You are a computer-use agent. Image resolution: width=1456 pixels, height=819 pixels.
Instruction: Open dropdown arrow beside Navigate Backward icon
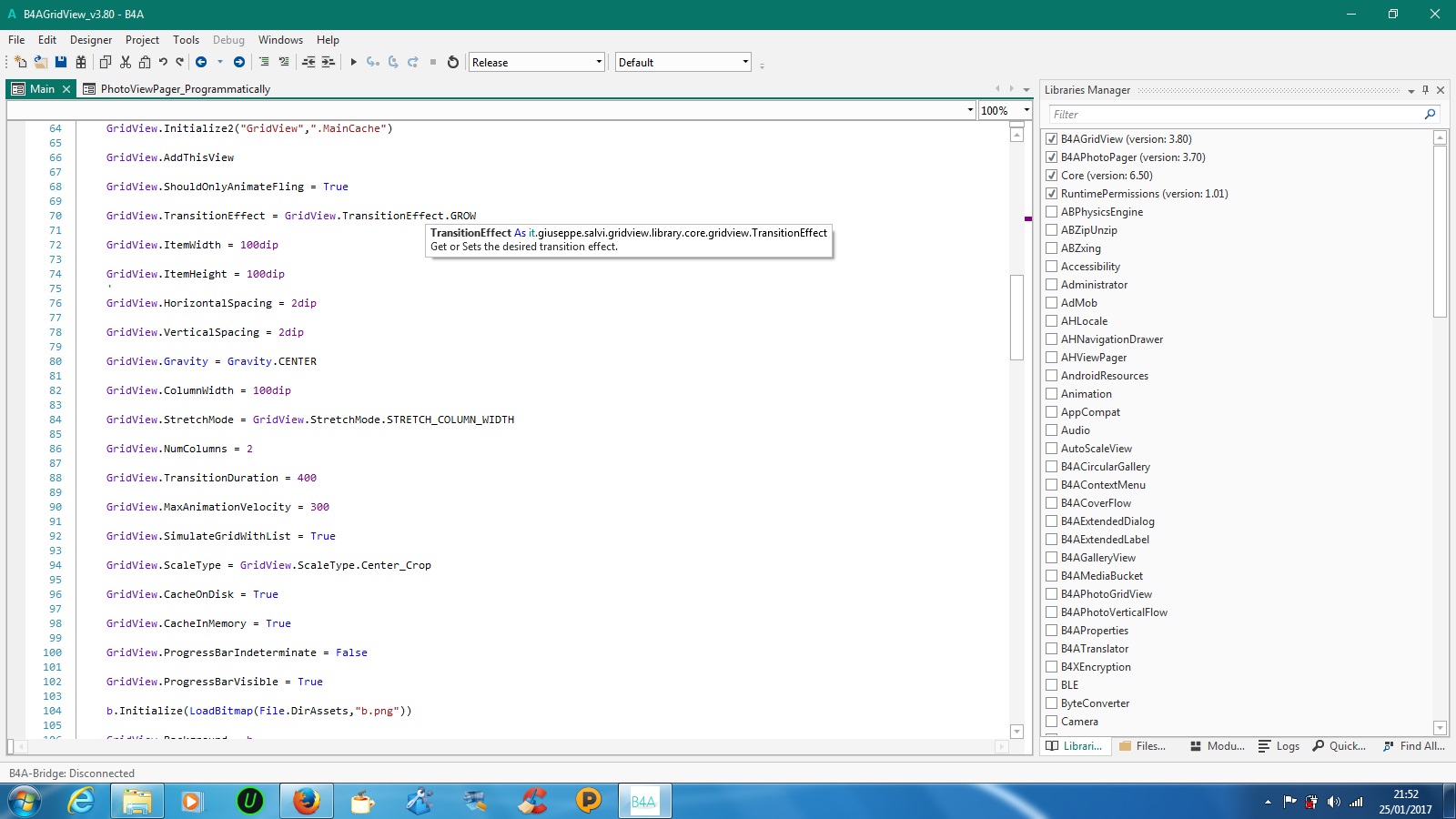(x=219, y=62)
